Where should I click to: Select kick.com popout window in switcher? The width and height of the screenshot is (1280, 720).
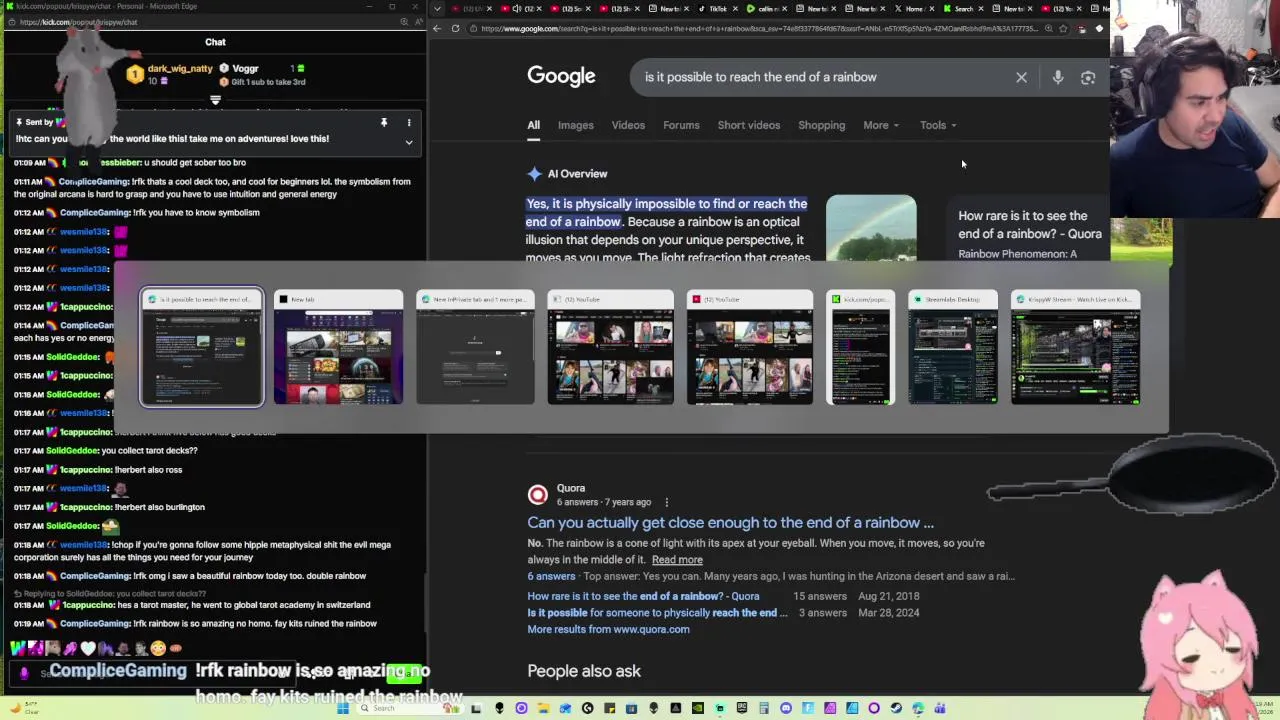pyautogui.click(x=860, y=347)
